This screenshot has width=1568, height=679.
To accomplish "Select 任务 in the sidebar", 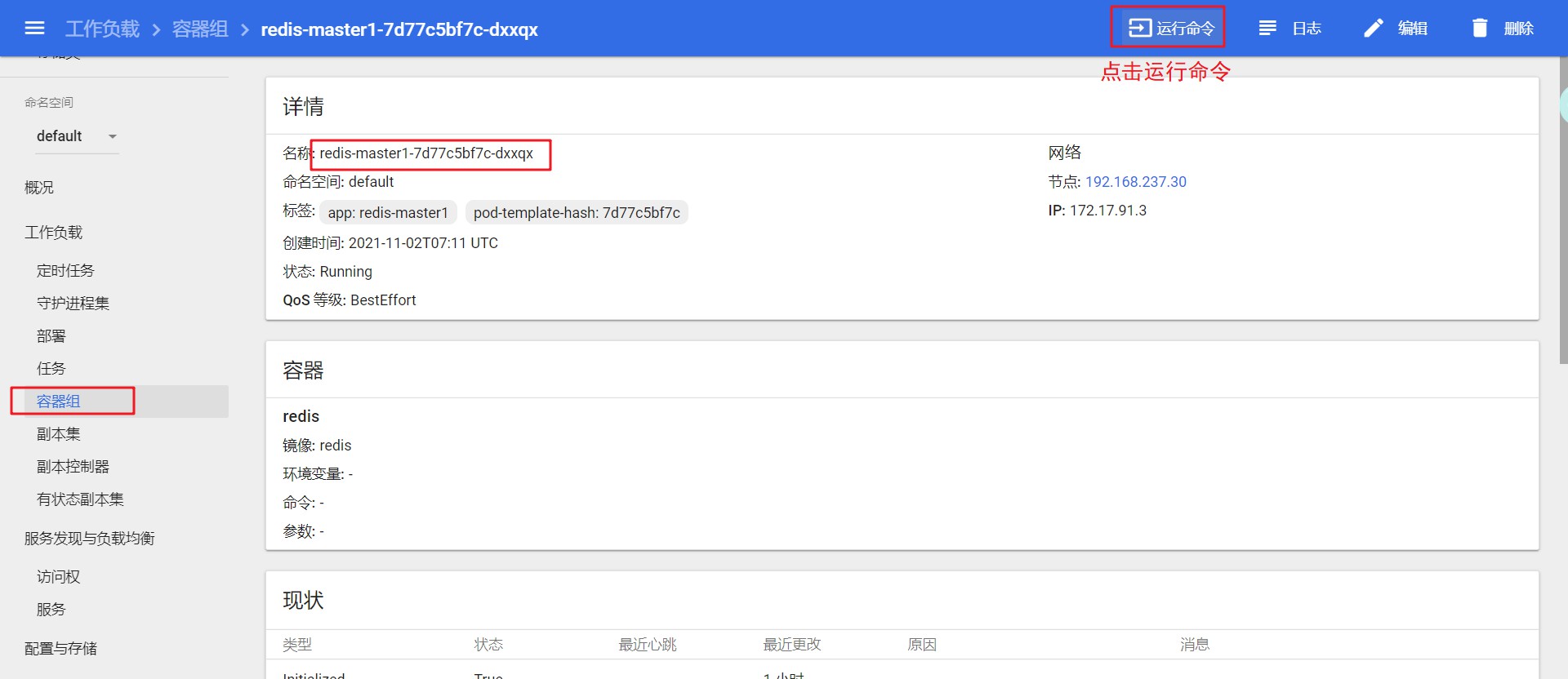I will click(x=51, y=368).
